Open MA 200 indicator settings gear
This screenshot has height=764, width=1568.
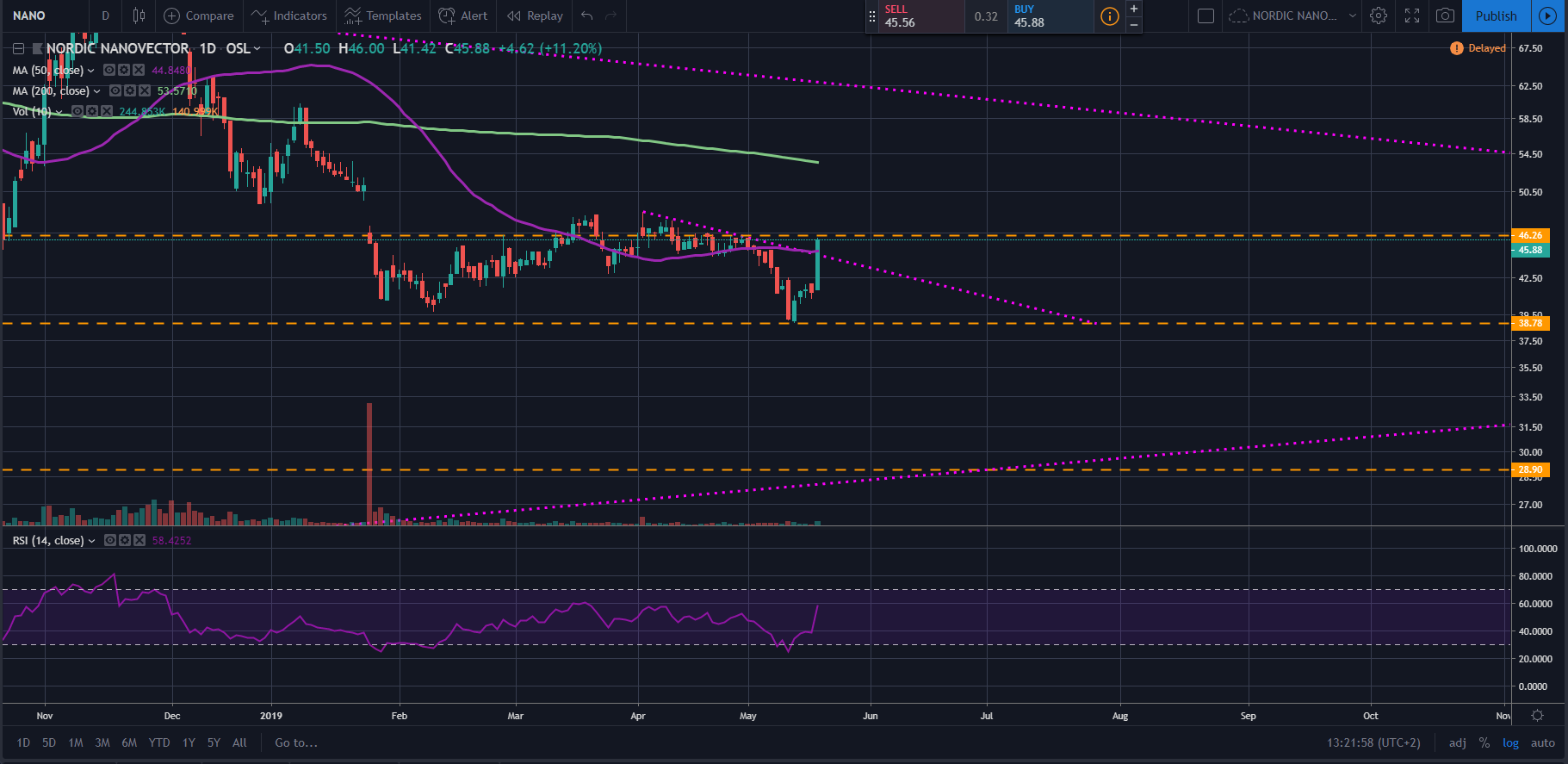tap(130, 90)
